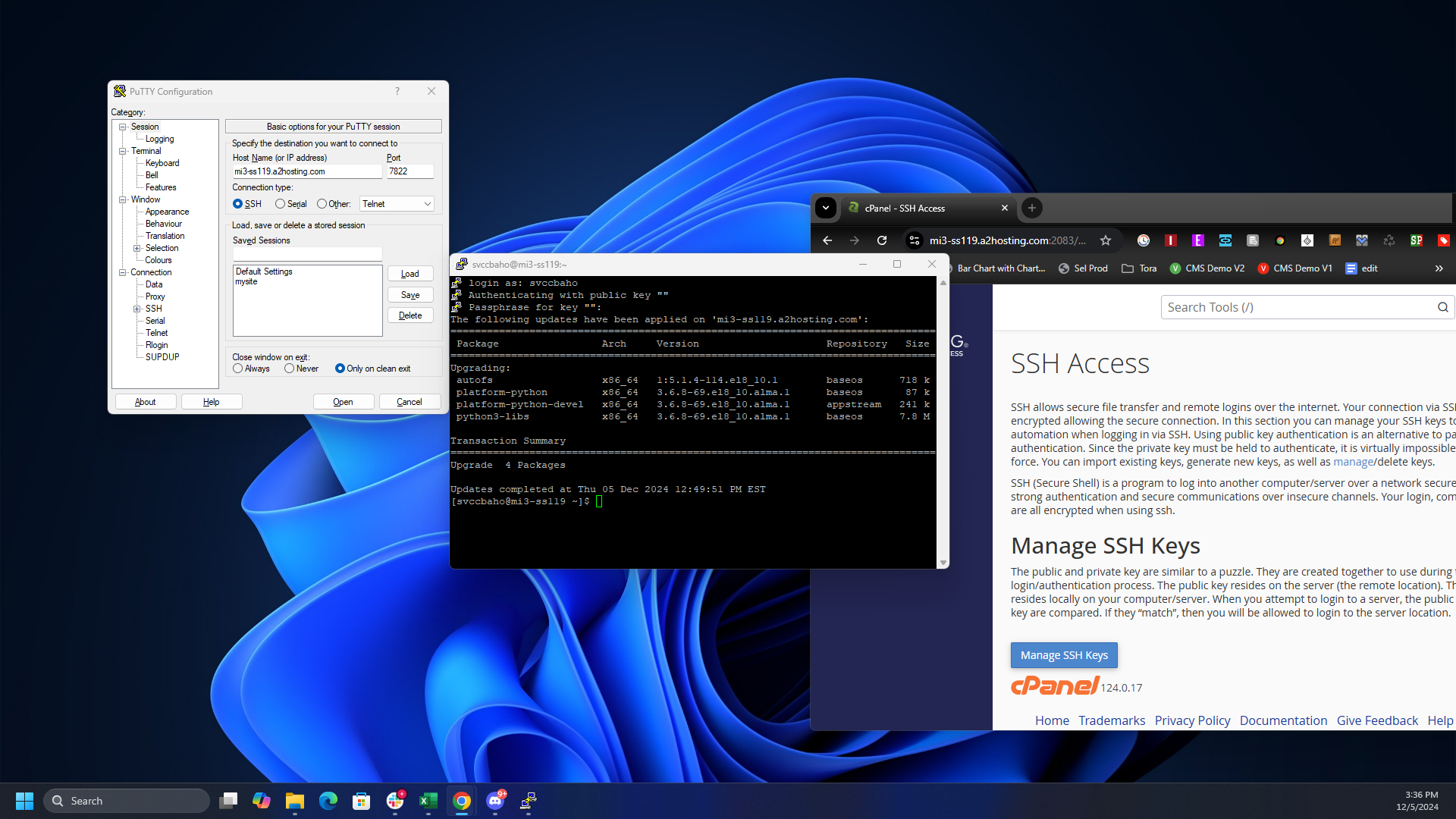Image resolution: width=1456 pixels, height=819 pixels.
Task: Select Logging in PuTTY category tree
Action: tap(160, 139)
